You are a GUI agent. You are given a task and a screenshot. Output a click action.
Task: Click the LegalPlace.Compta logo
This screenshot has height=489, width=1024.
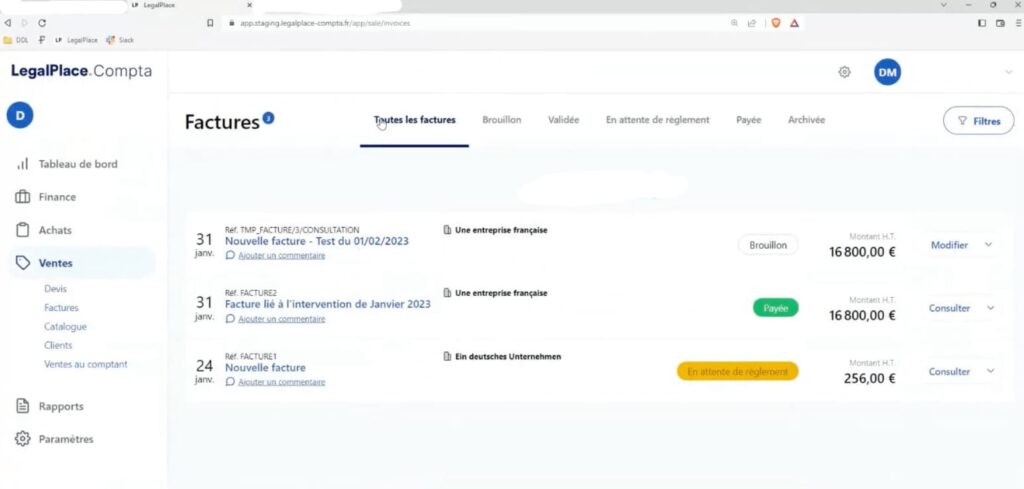point(81,71)
